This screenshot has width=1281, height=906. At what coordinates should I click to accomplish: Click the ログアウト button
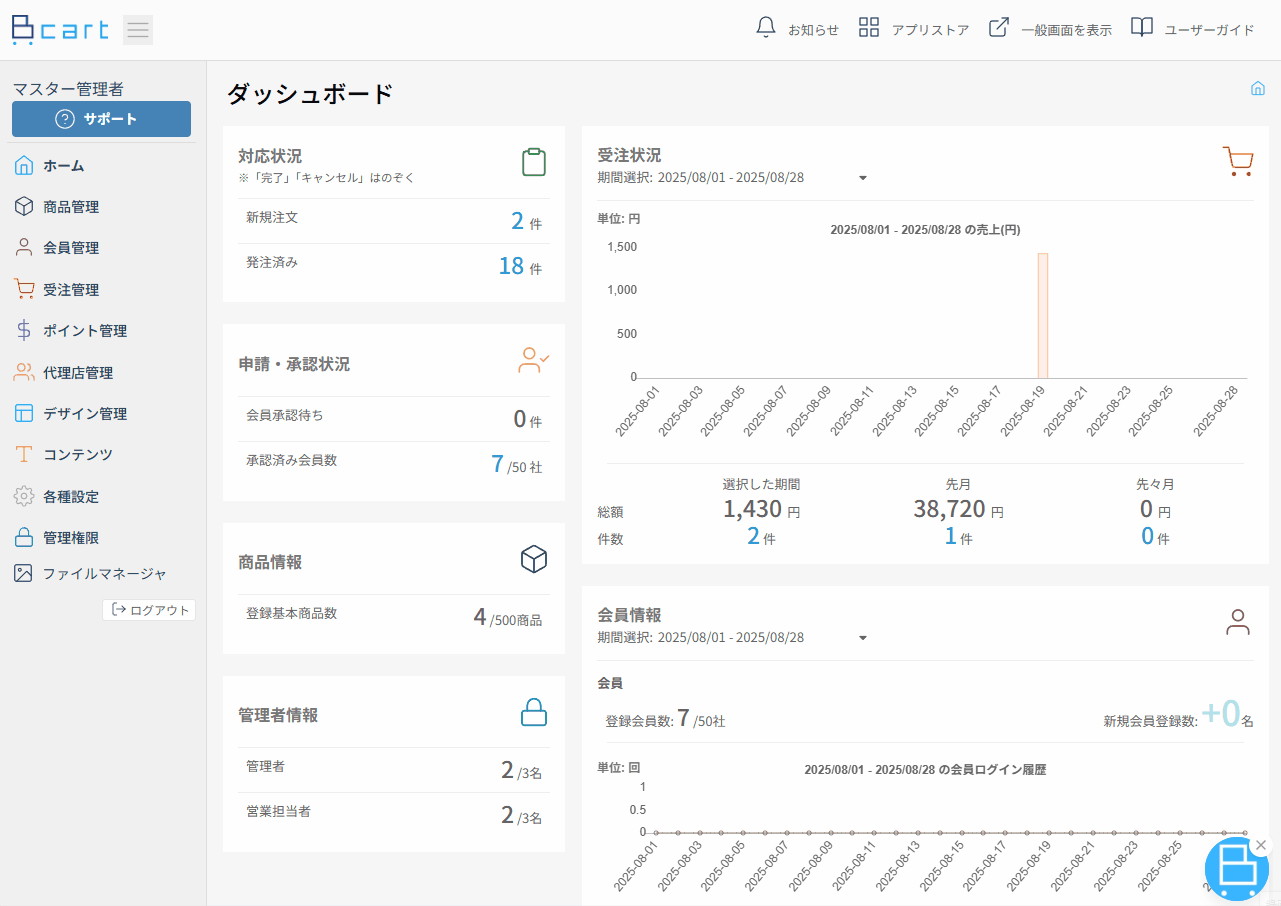click(149, 610)
